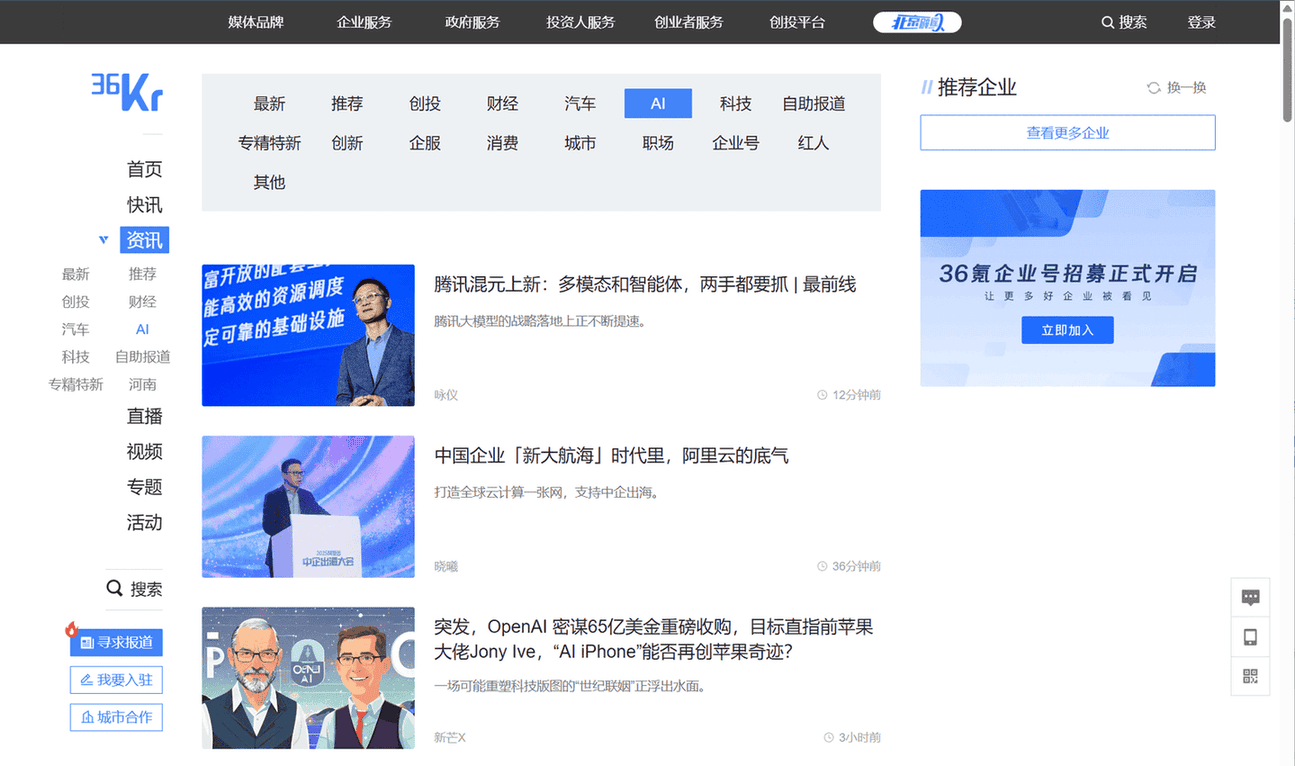
Task: Click the mobile app icon
Action: click(x=1250, y=637)
